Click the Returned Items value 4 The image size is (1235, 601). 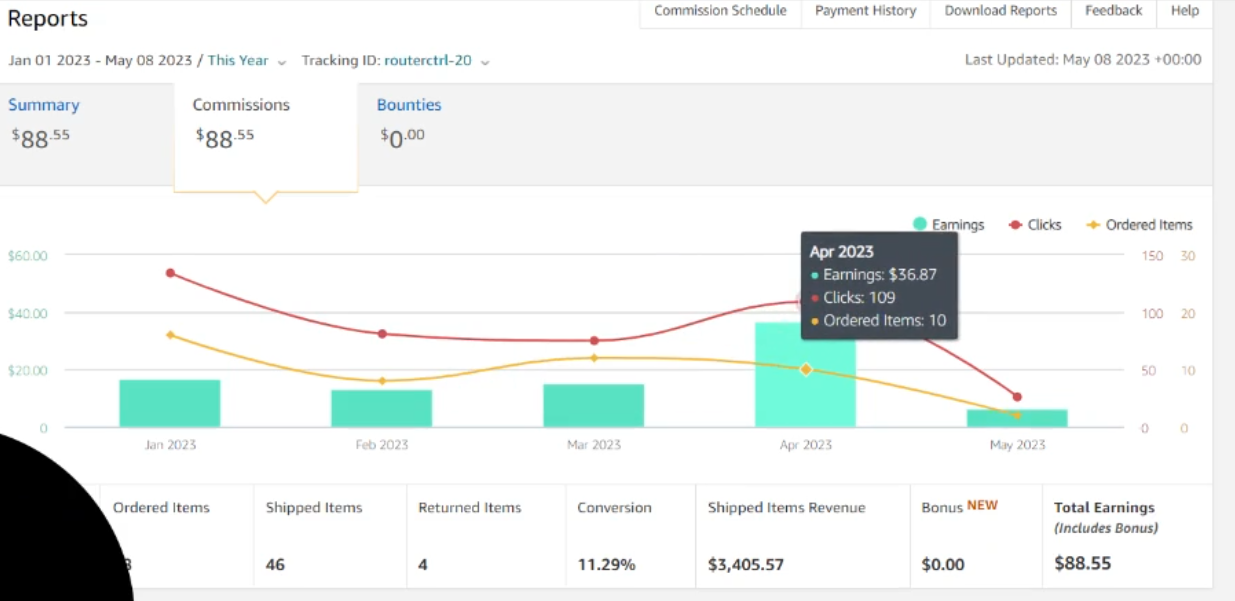pyautogui.click(x=423, y=565)
